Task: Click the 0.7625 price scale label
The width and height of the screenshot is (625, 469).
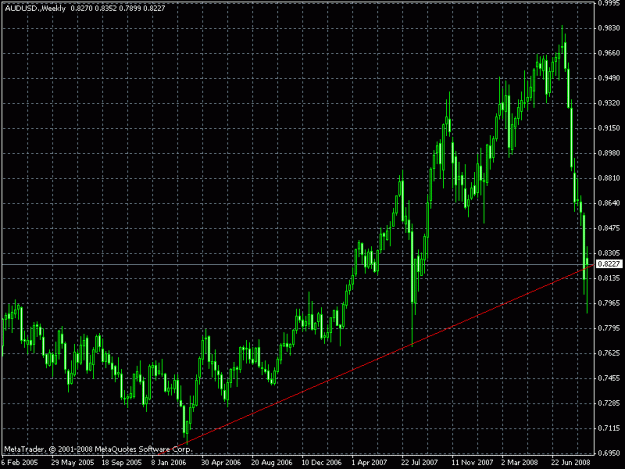Action: [x=609, y=353]
